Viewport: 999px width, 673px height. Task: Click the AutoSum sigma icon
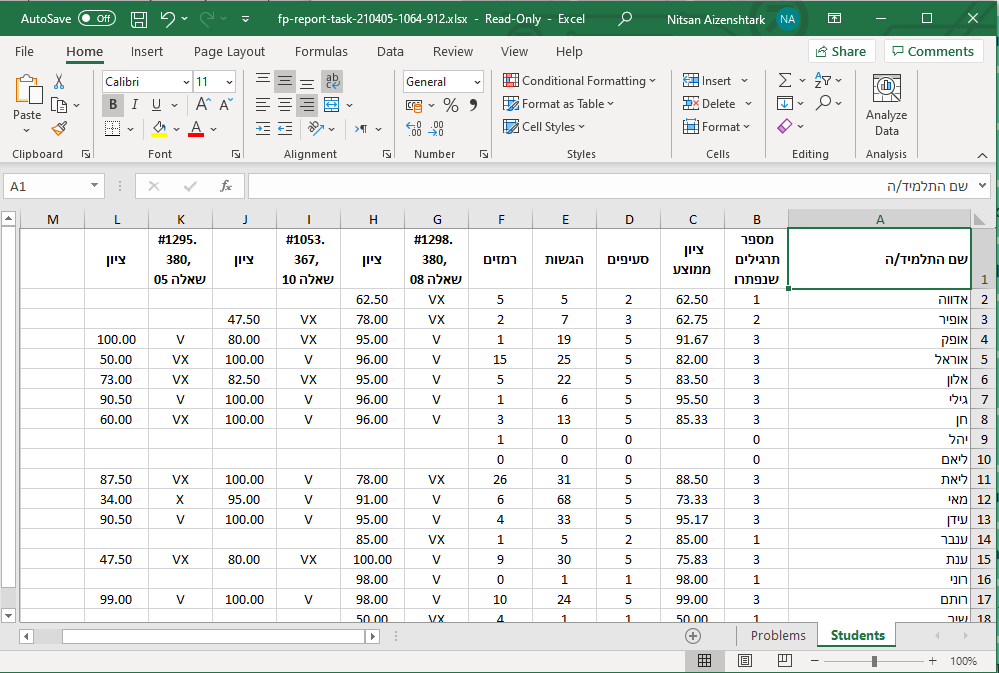click(785, 81)
